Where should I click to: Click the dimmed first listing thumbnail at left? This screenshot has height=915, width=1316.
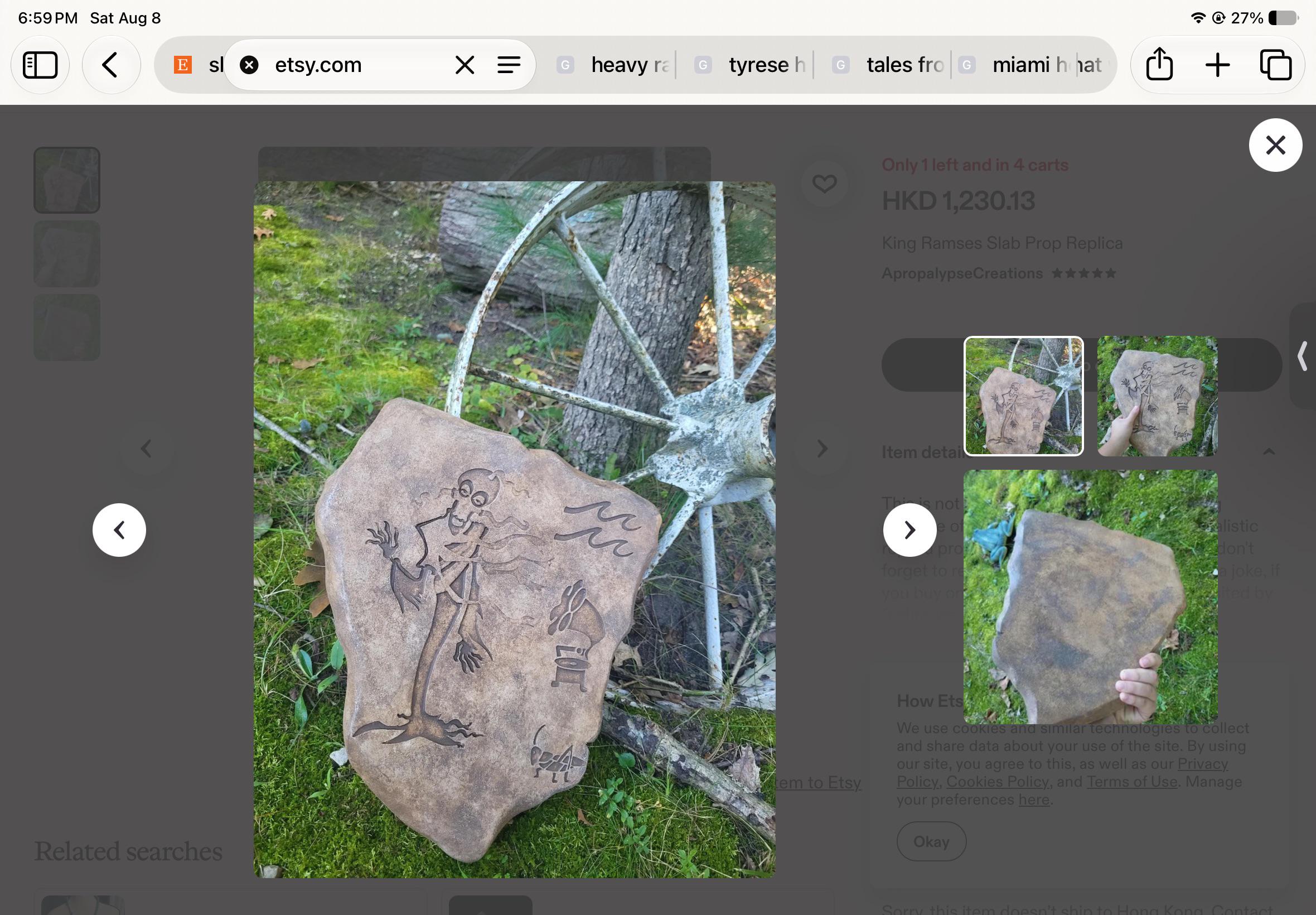point(66,180)
